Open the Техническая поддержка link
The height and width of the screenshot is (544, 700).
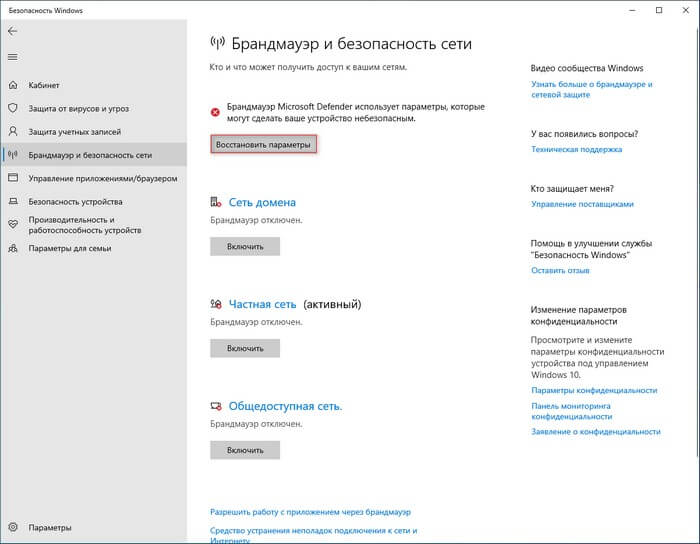576,149
